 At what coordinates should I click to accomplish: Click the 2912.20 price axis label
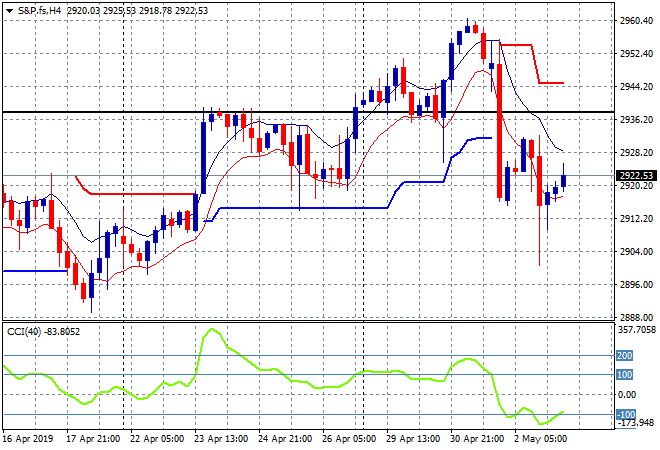tap(636, 218)
